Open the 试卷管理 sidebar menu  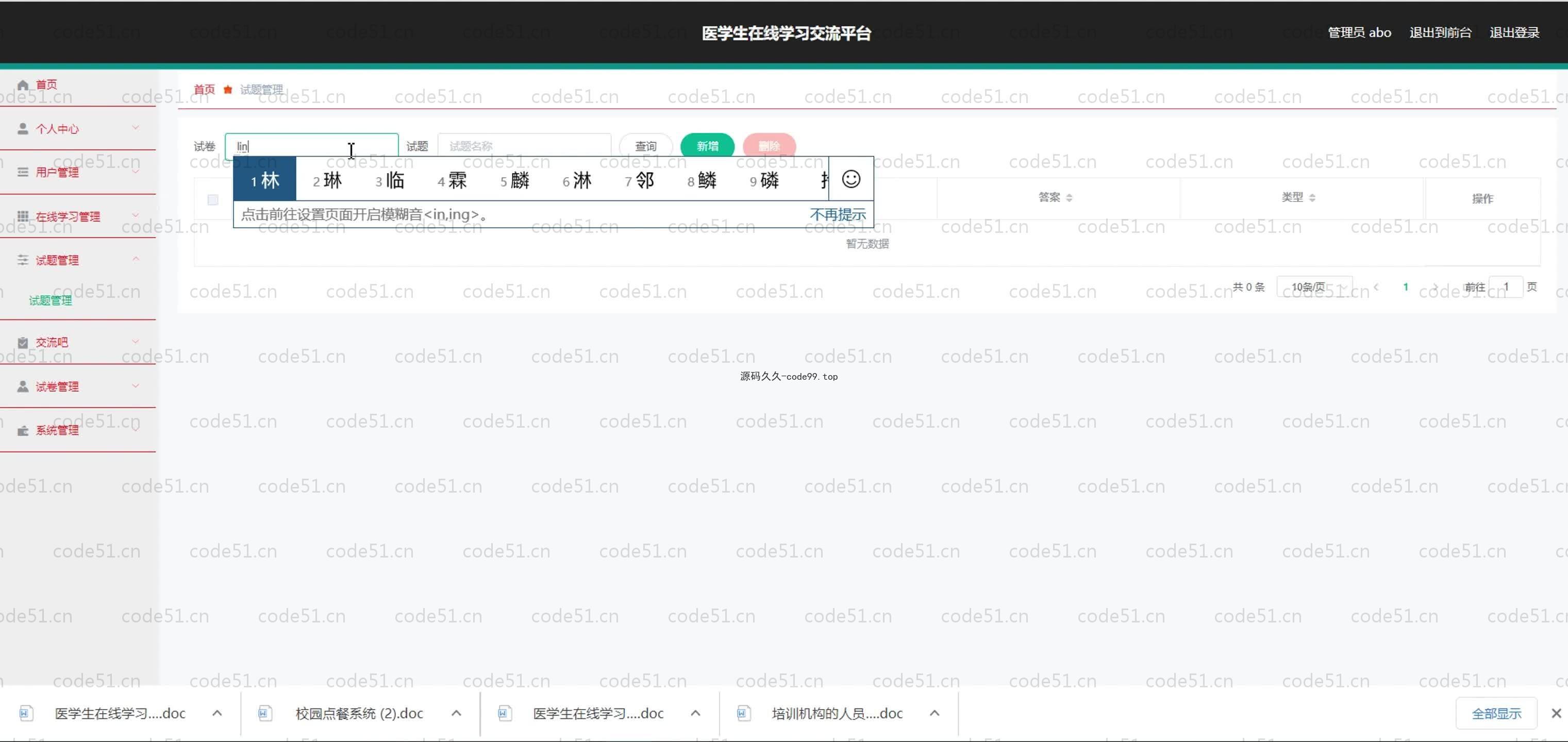78,386
